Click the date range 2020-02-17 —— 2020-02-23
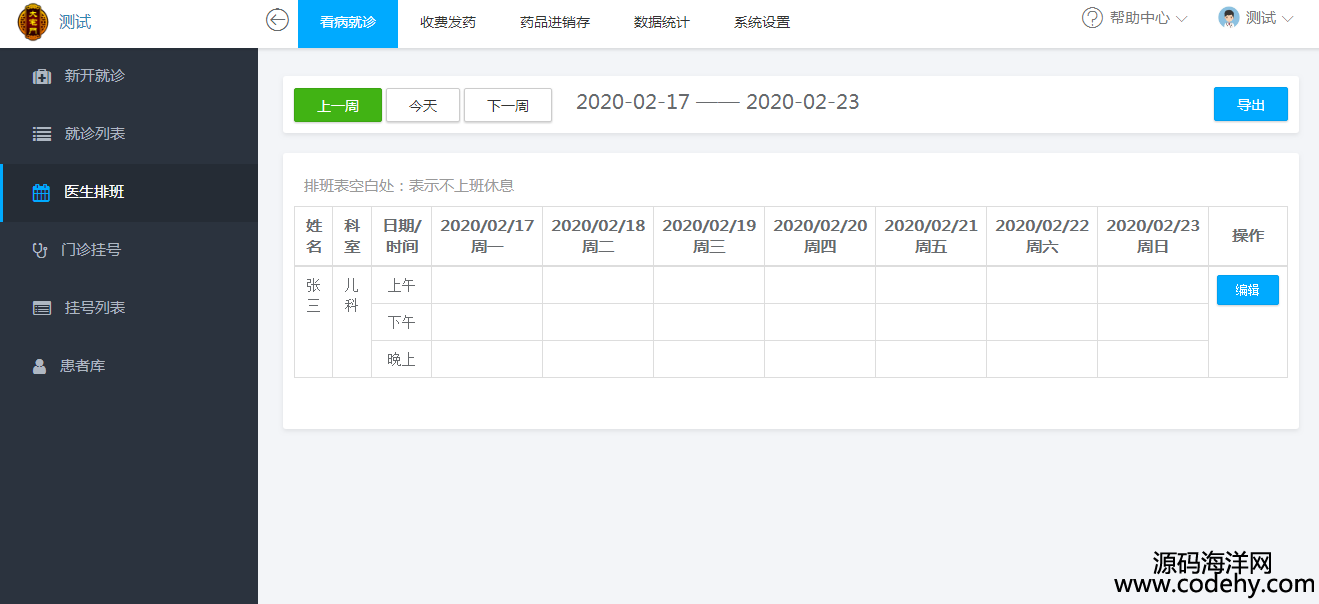 pyautogui.click(x=718, y=102)
